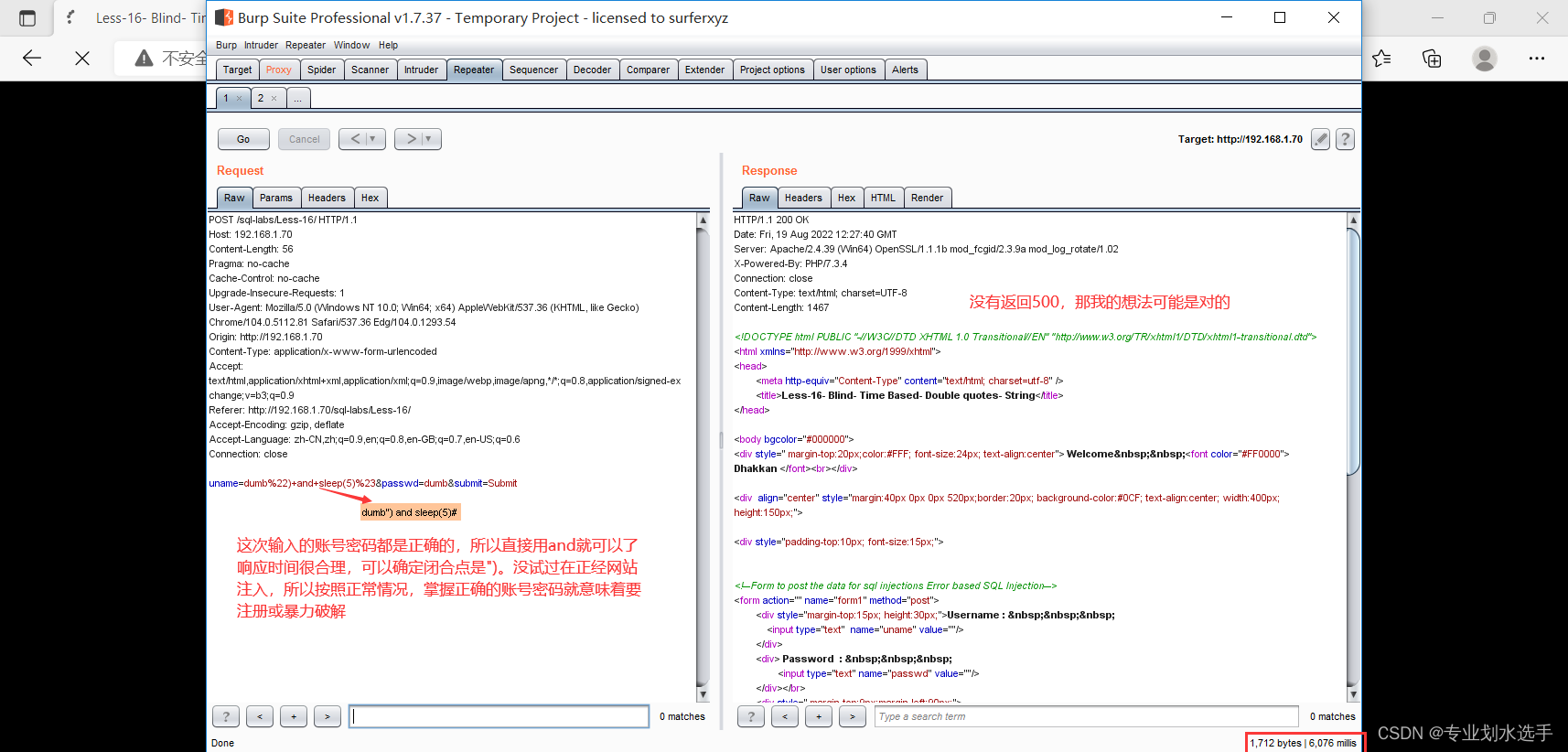
Task: Go to next match in response search
Action: tap(853, 716)
